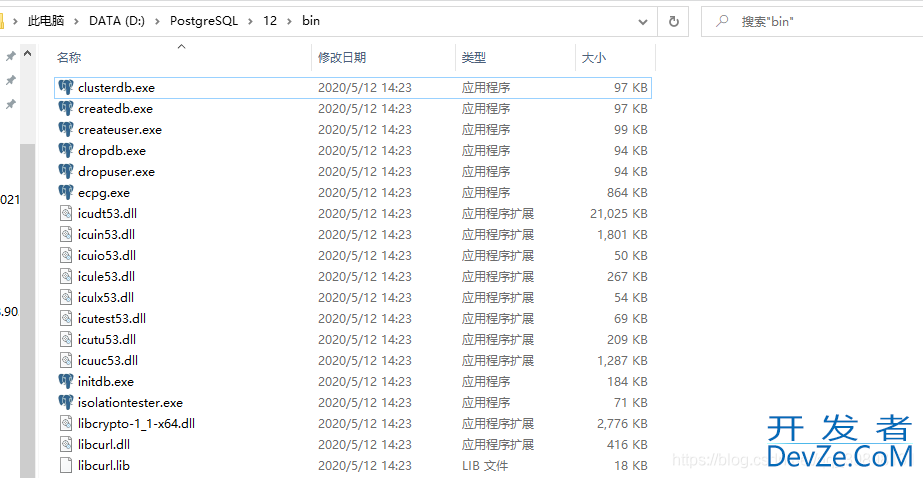Click the 搜索"bin" search box
The height and width of the screenshot is (478, 923).
click(x=812, y=22)
